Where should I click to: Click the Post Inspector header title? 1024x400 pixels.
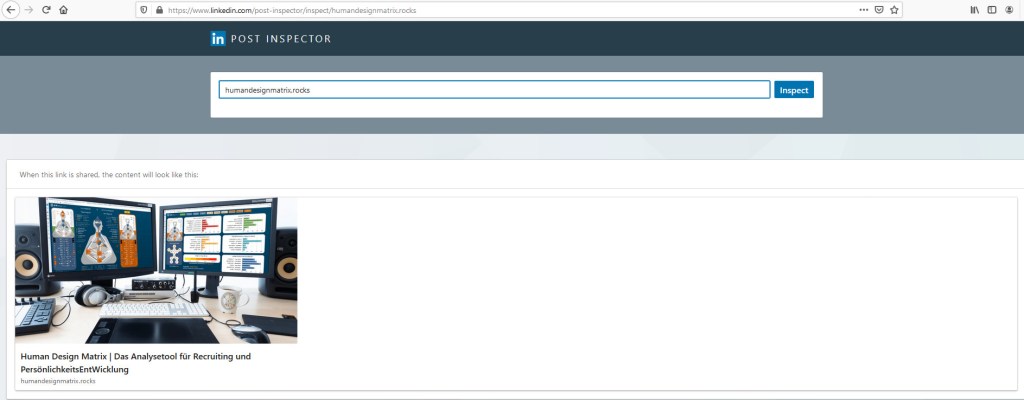click(x=281, y=39)
